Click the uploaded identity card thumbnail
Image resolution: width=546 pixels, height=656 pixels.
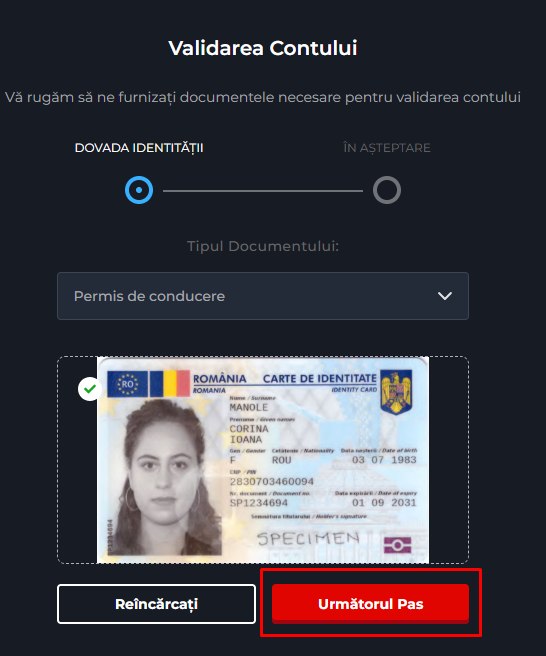click(263, 460)
